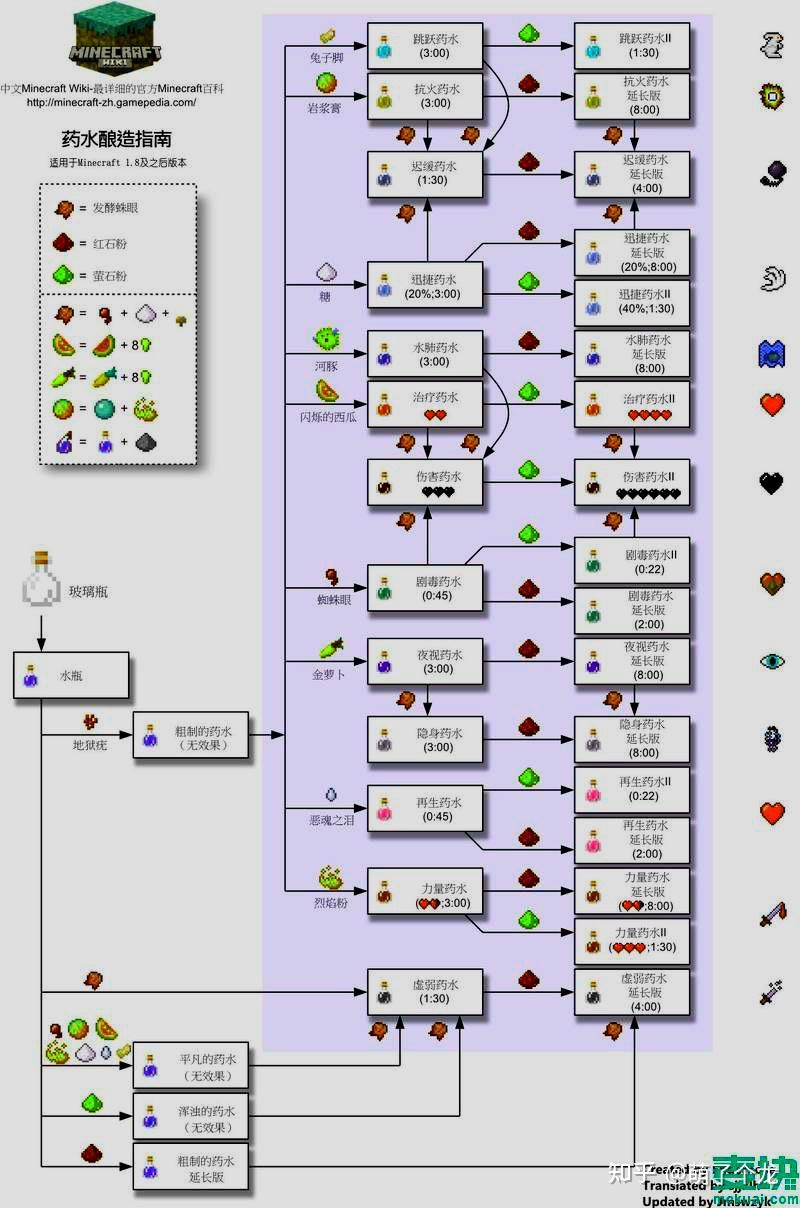Select the 迟缓药水延长版 (4:00) box
This screenshot has height=1208, width=800.
tap(632, 174)
